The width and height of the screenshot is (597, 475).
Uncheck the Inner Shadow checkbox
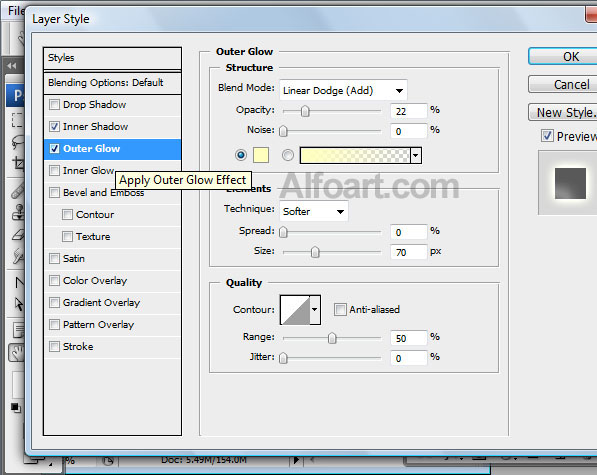54,126
